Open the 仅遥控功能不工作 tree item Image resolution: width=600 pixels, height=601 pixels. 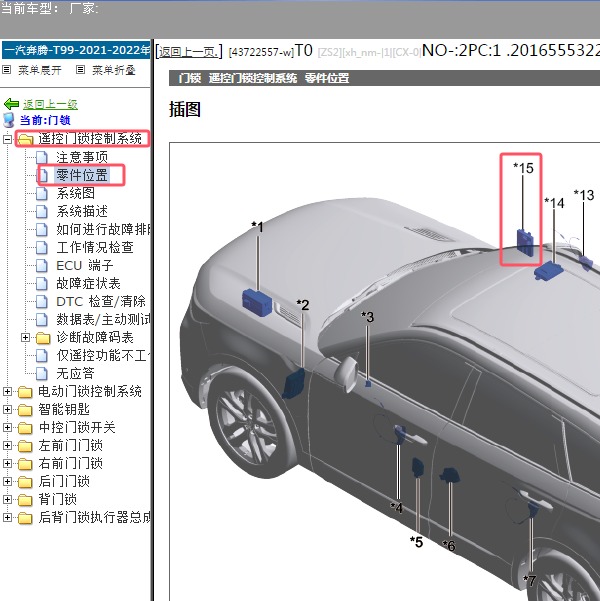[x=103, y=355]
